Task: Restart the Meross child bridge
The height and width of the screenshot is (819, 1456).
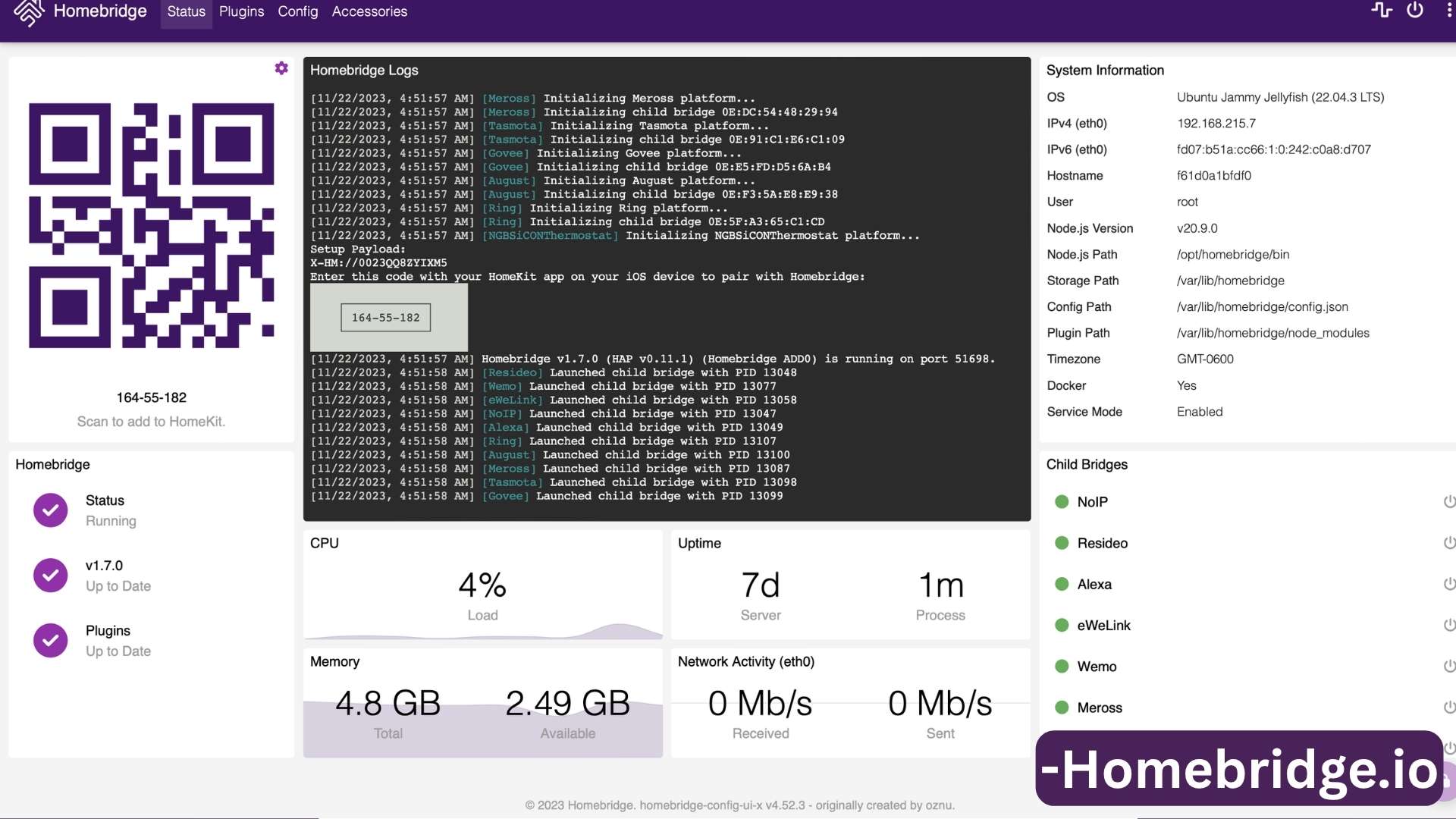Action: tap(1450, 707)
